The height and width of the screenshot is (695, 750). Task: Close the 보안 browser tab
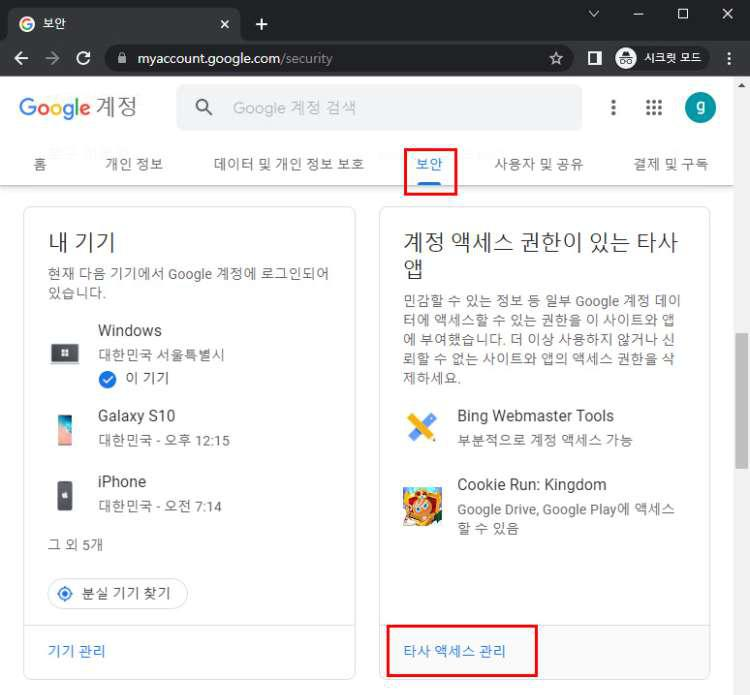[225, 24]
